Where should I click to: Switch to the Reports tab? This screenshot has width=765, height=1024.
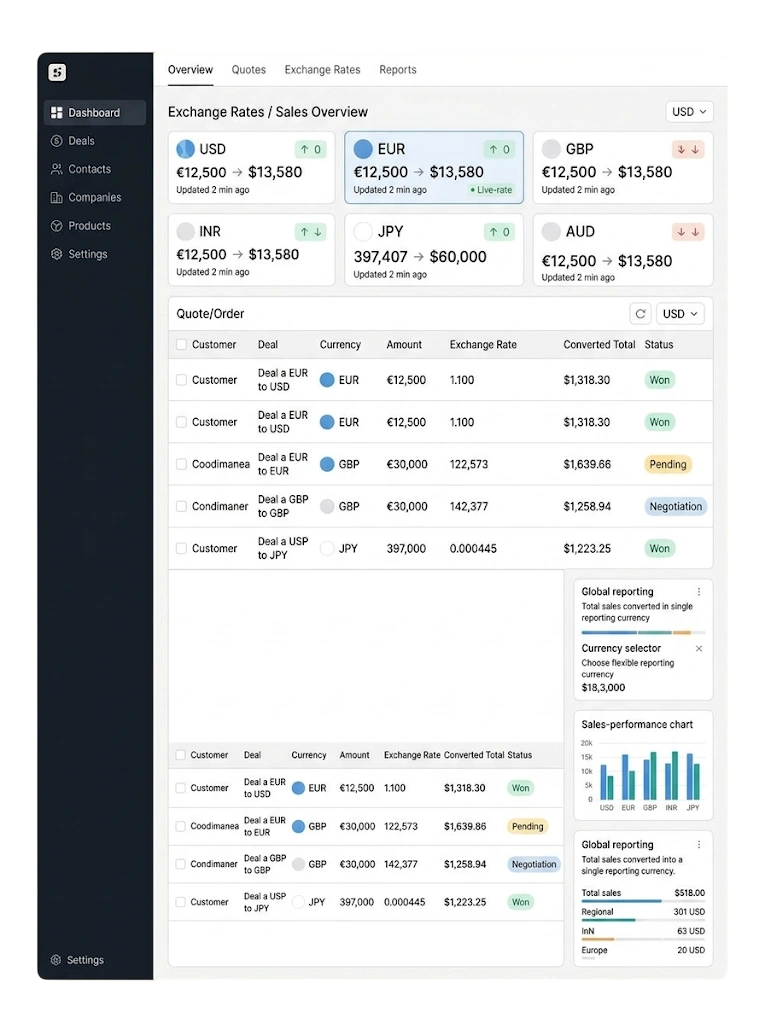(398, 70)
